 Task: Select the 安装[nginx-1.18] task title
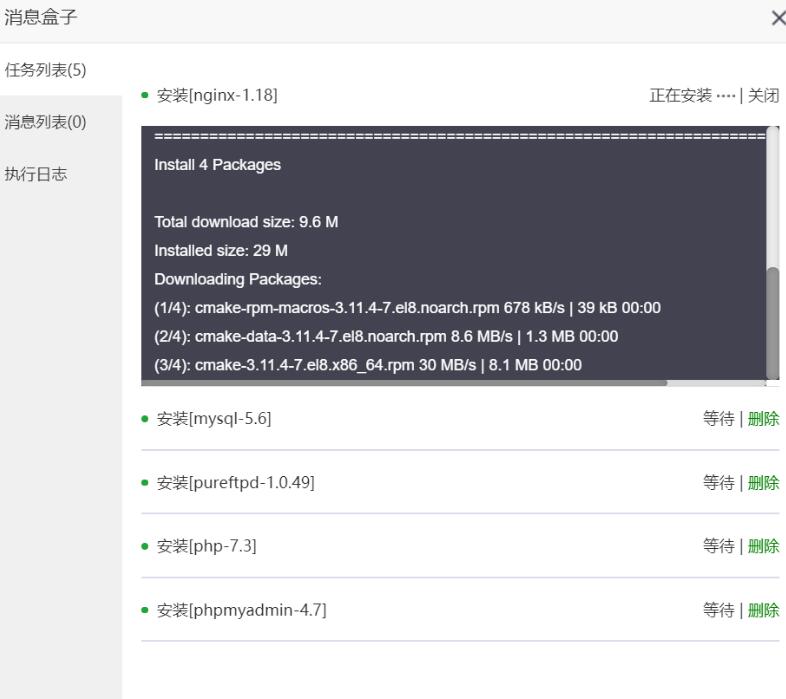(217, 95)
